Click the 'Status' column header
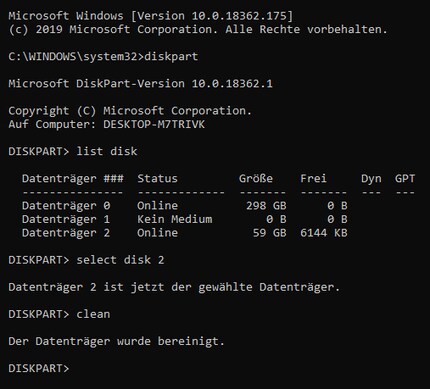430x389 pixels. pyautogui.click(x=157, y=178)
